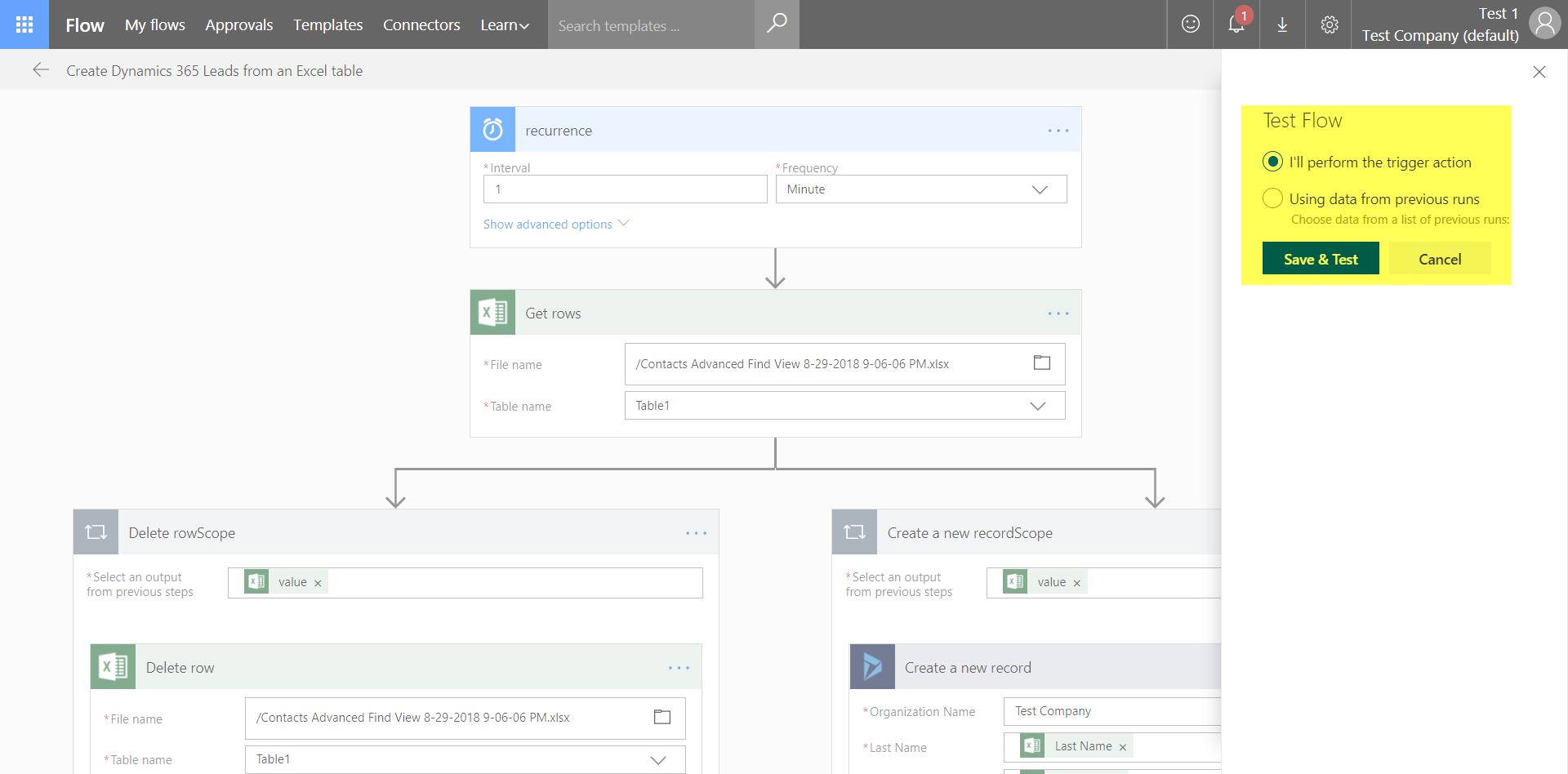Remove value token in Create a new recordScope

1076,583
